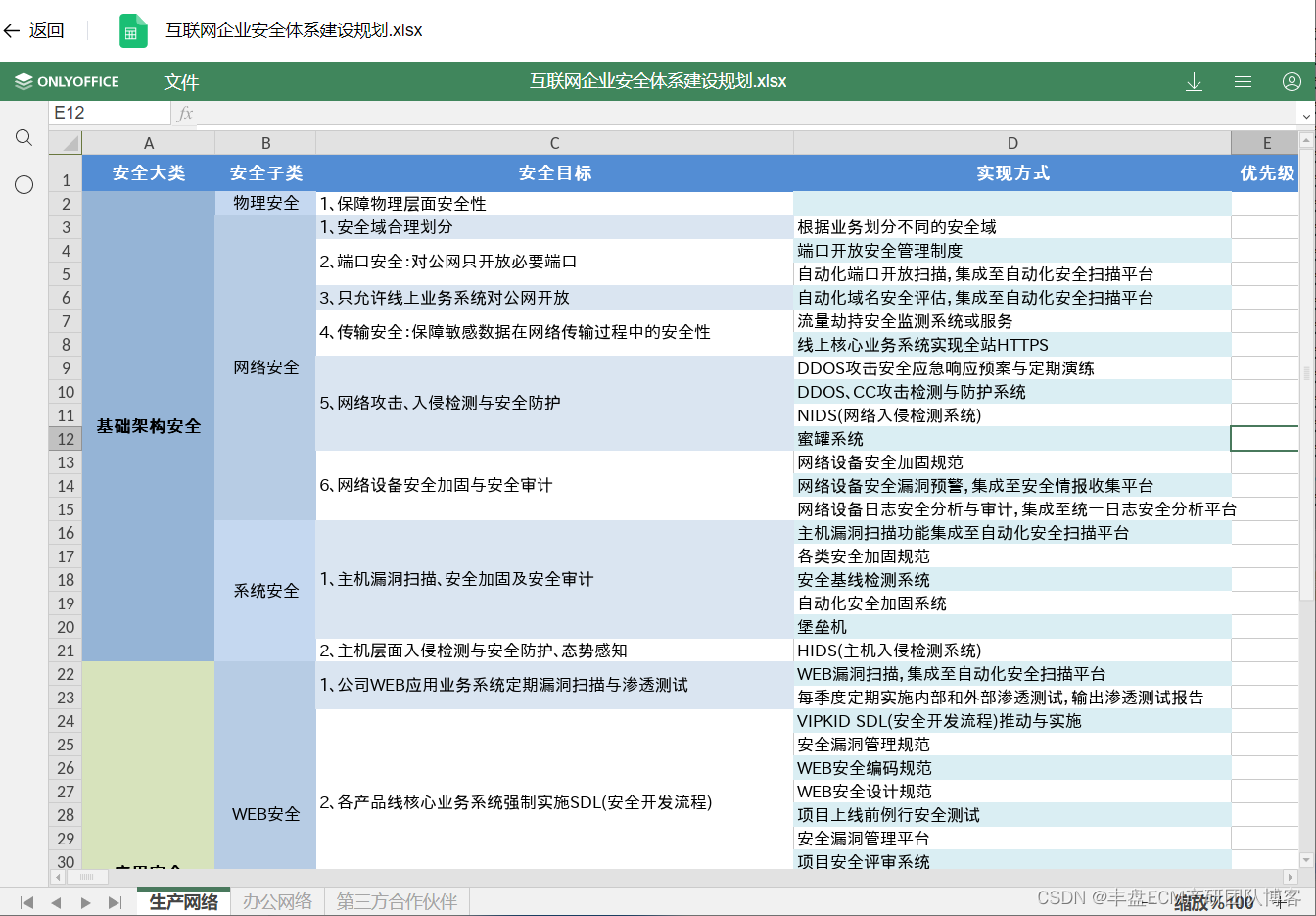
Task: Click the 实现方式 header cell
Action: coord(1012,173)
